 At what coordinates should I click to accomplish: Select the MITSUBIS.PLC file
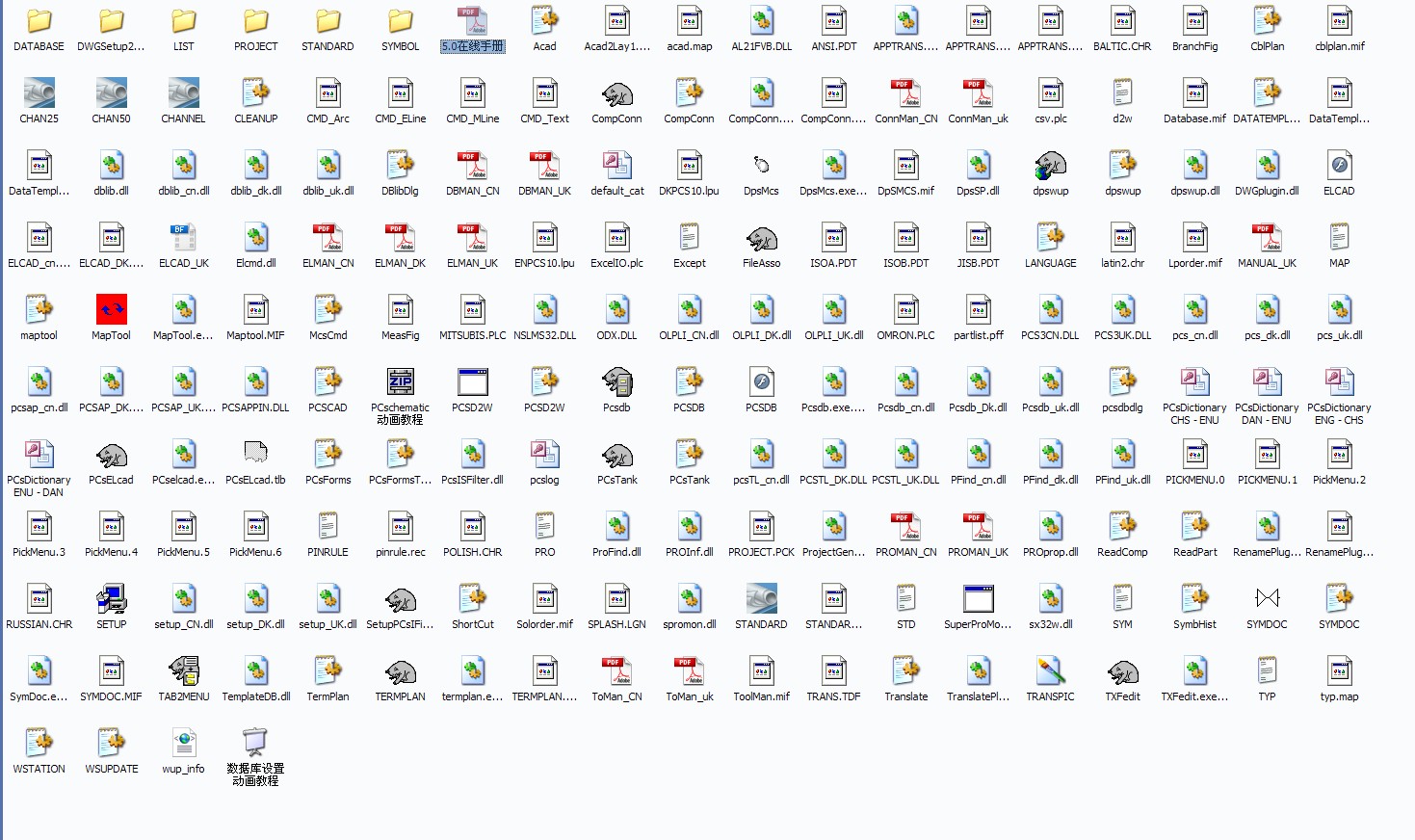(473, 309)
